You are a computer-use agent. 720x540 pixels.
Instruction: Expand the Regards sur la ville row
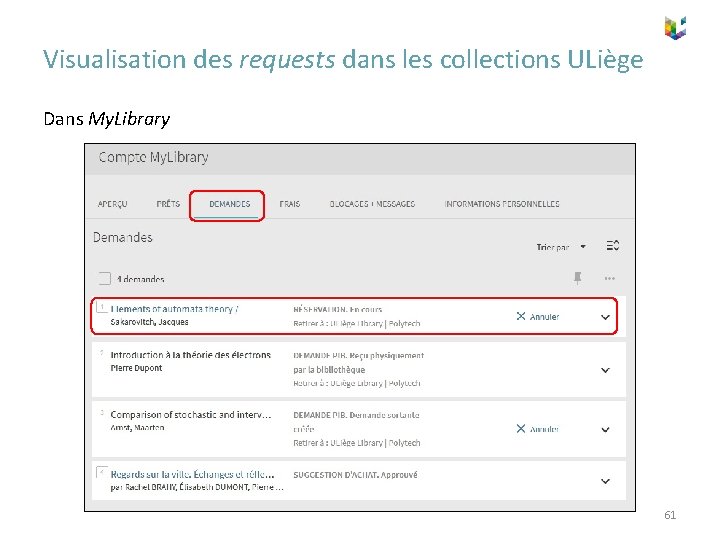click(605, 481)
